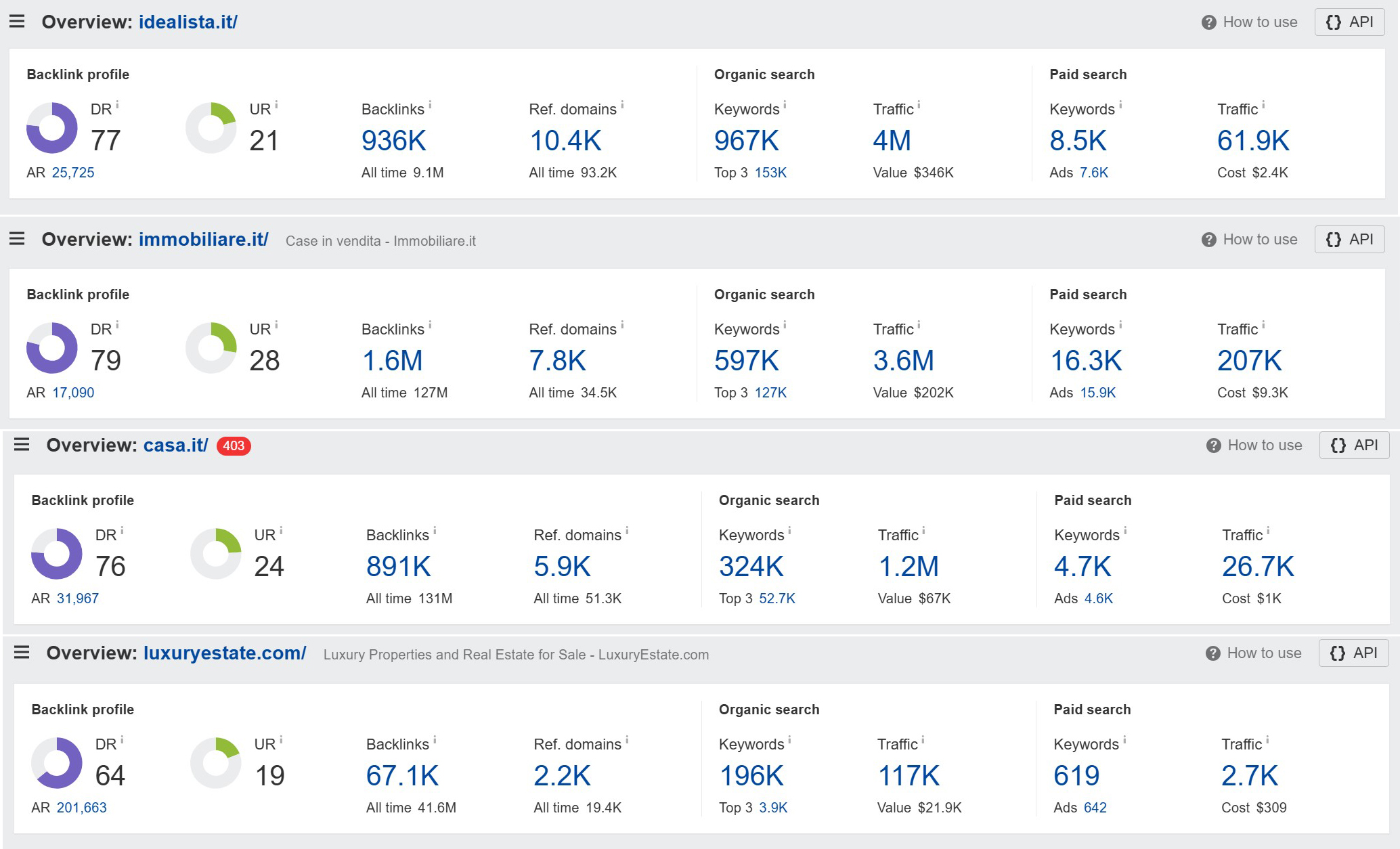Viewport: 1400px width, 849px height.
Task: Open 967K organic keywords value
Action: click(x=747, y=141)
